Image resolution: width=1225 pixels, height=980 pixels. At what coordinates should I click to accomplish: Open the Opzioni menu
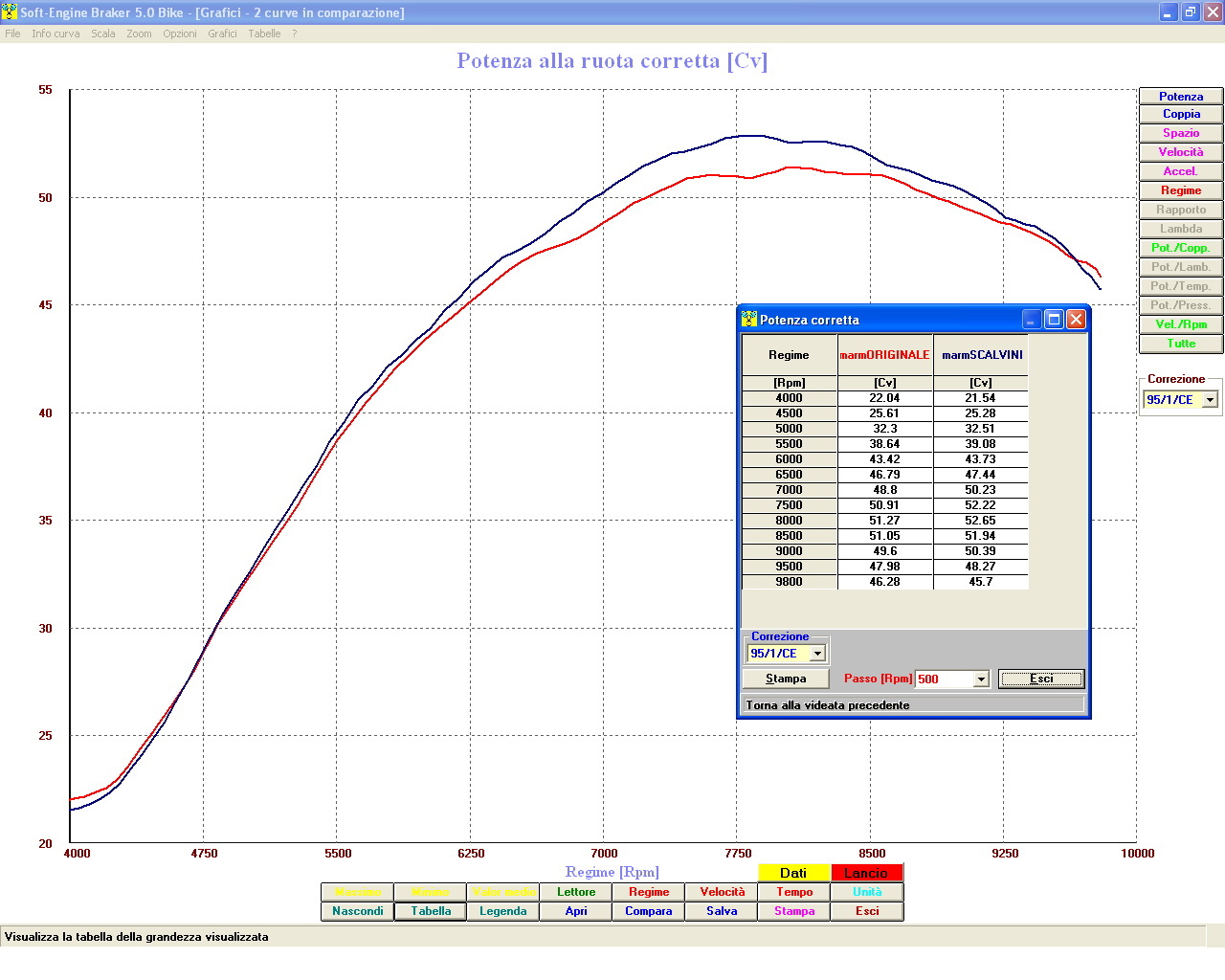click(180, 33)
